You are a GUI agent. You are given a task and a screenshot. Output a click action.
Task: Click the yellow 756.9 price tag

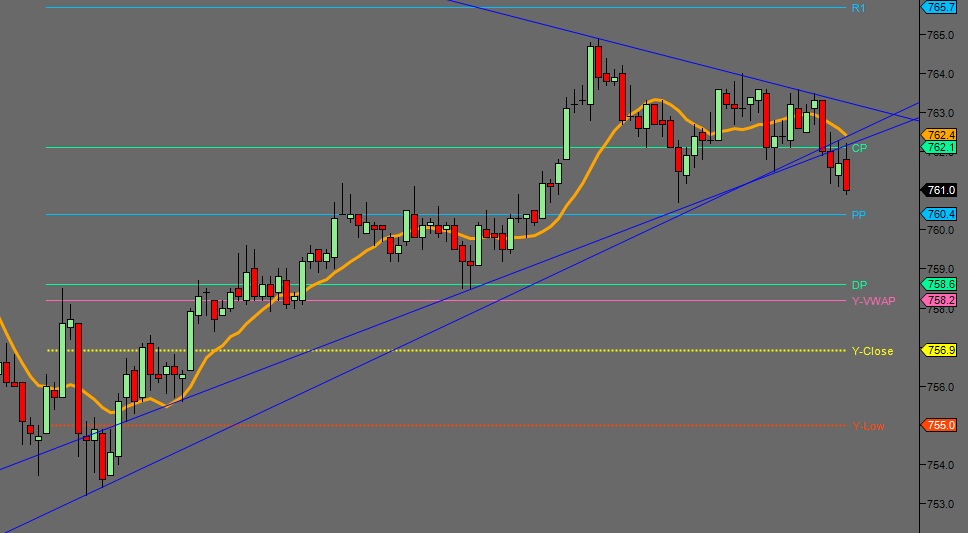[939, 350]
